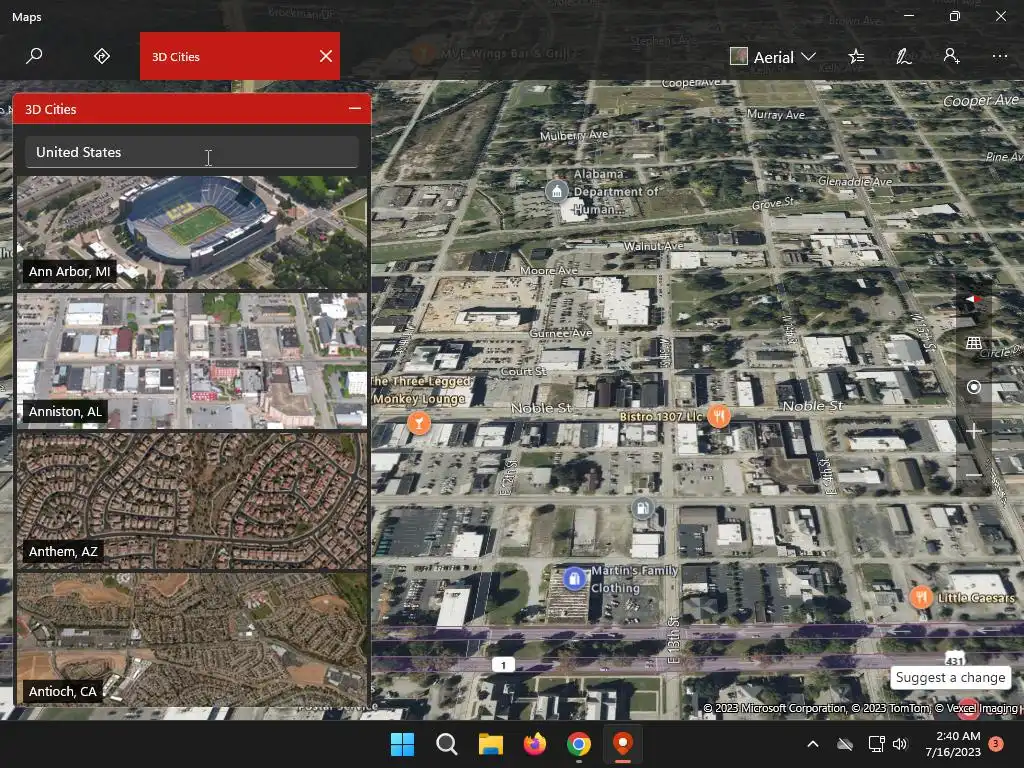Click the Suggest a change button
Image resolution: width=1024 pixels, height=768 pixels.
(x=950, y=677)
